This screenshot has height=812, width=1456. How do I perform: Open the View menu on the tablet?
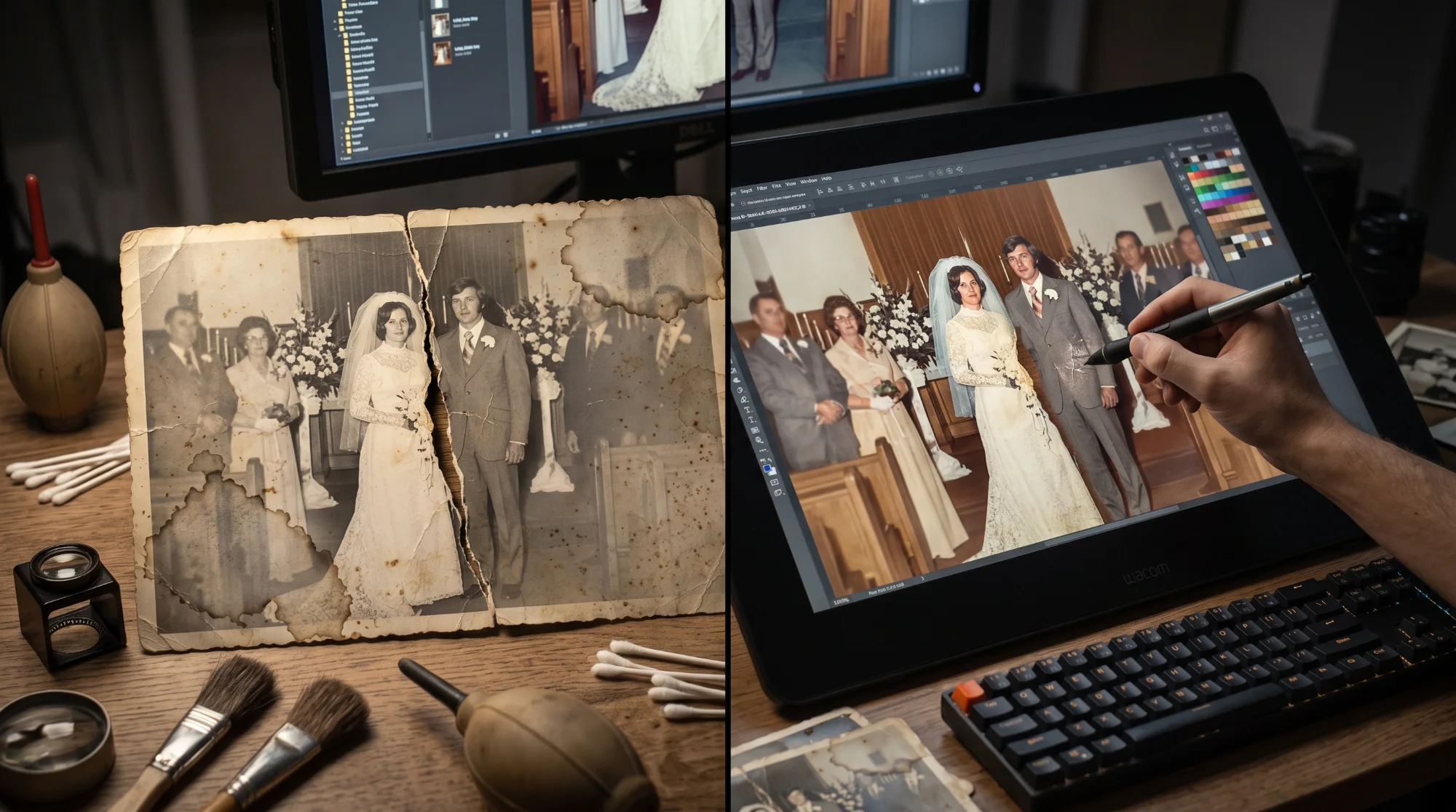[791, 184]
